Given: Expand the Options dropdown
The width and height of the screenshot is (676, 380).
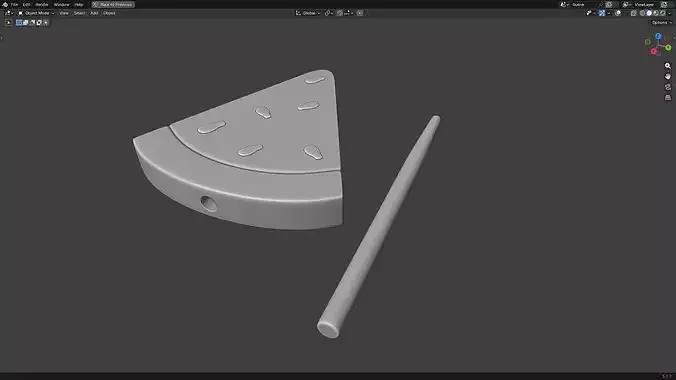Looking at the screenshot, I should [x=661, y=22].
